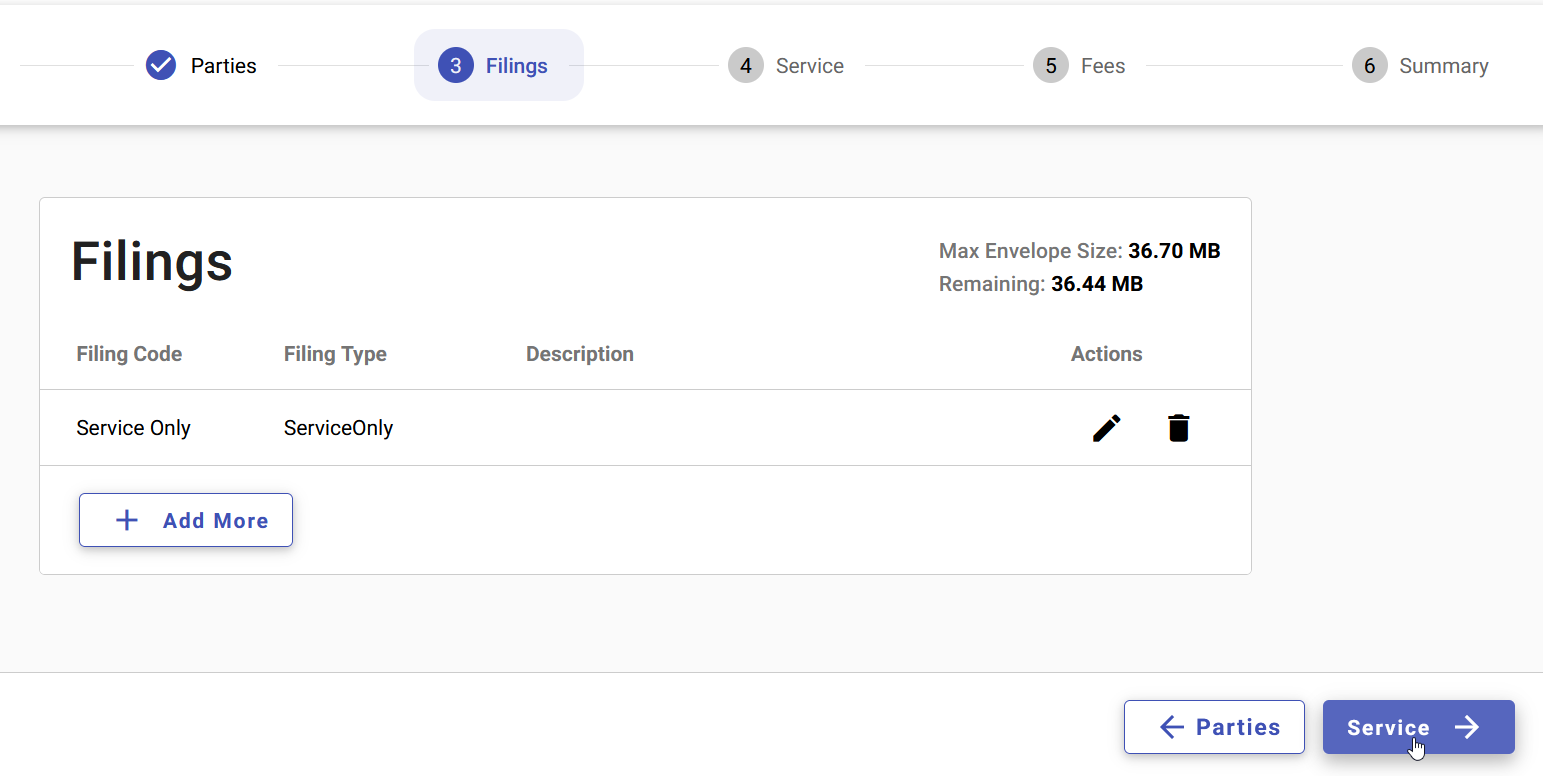Click the Filing Code column header
Screen dimensions: 1543x776
click(x=129, y=354)
